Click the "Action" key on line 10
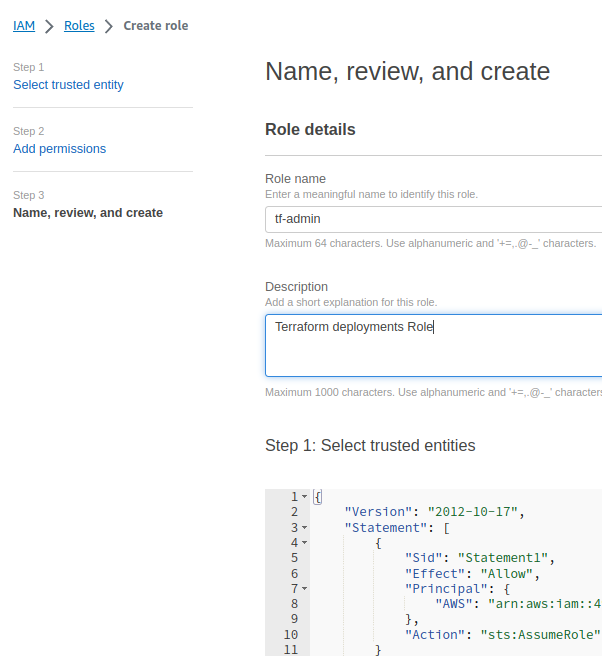602x656 pixels. [435, 635]
